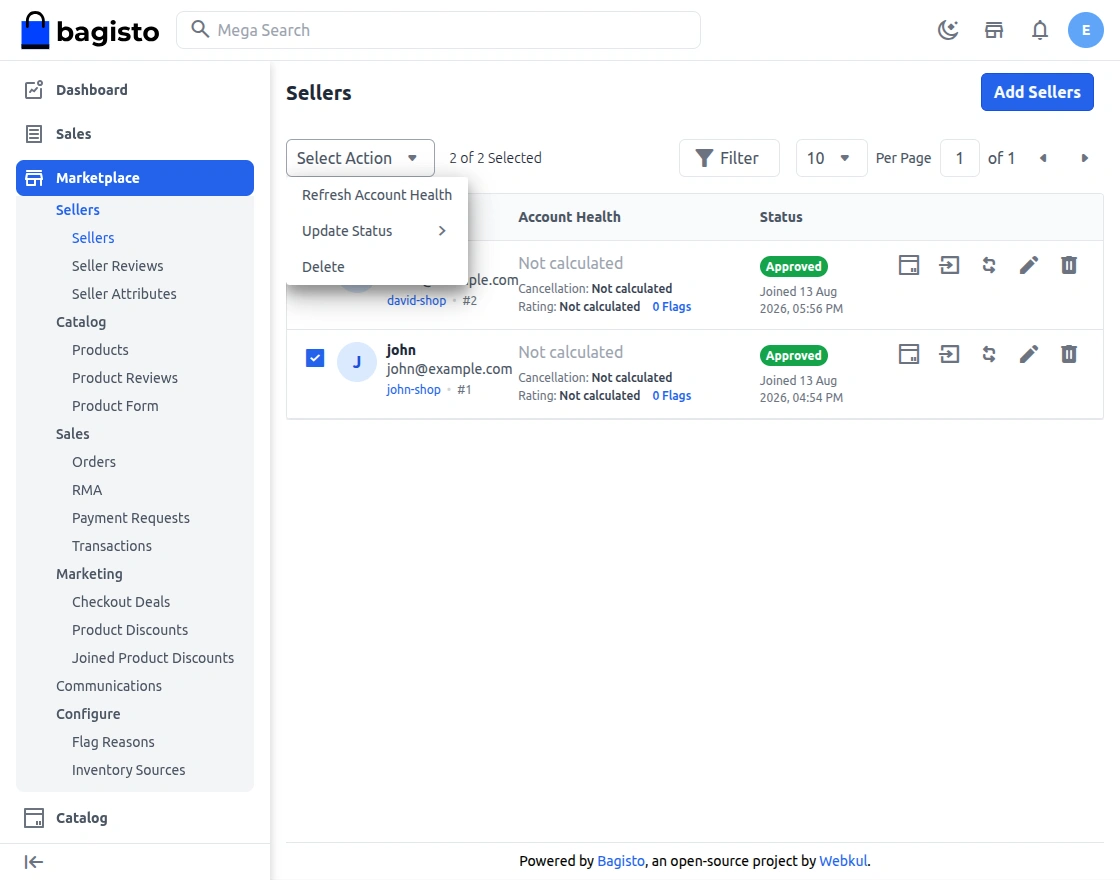Go to next page arrow
Screen dimensions: 1120x880
[1084, 158]
